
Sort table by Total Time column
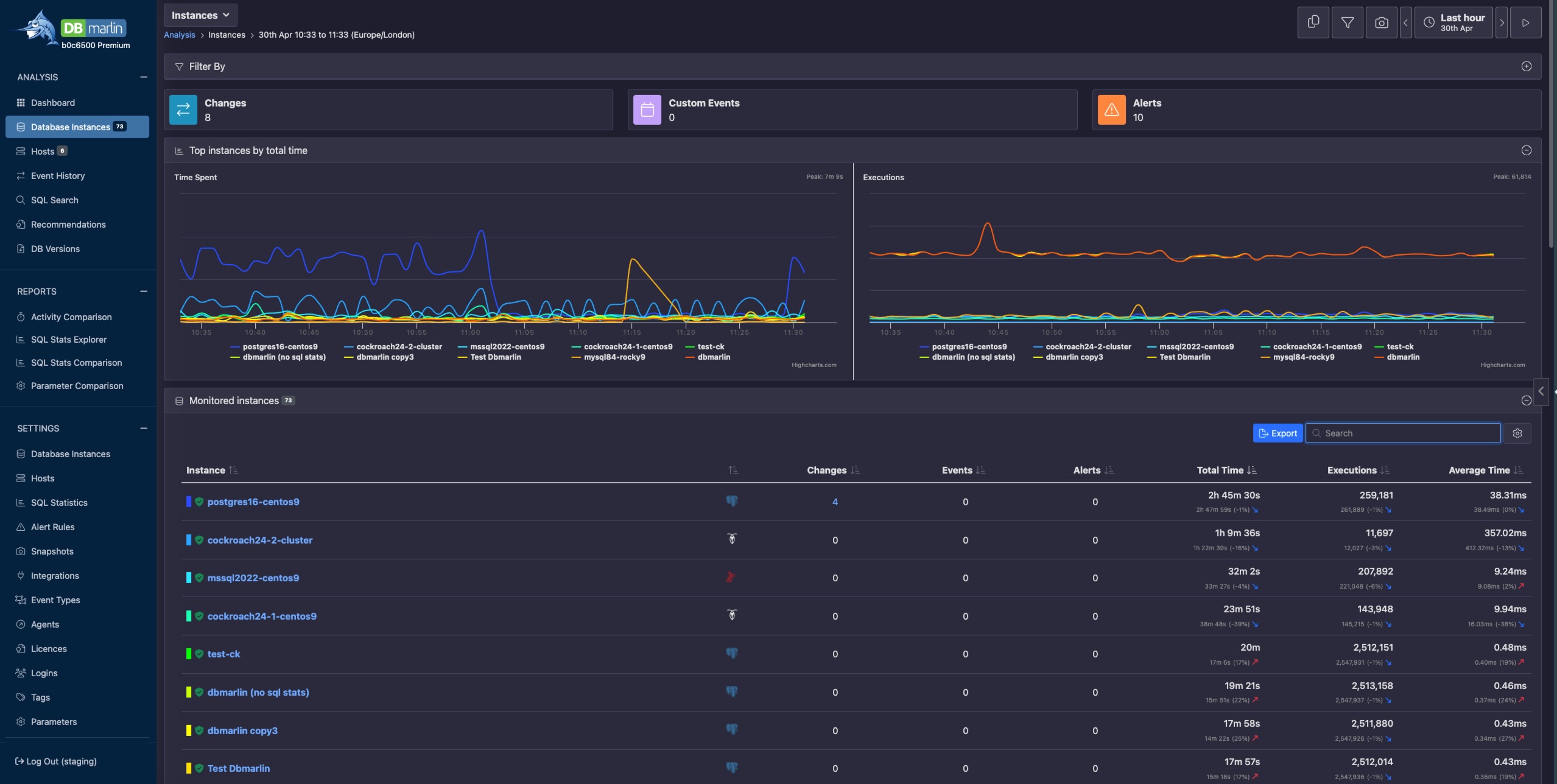point(1226,471)
